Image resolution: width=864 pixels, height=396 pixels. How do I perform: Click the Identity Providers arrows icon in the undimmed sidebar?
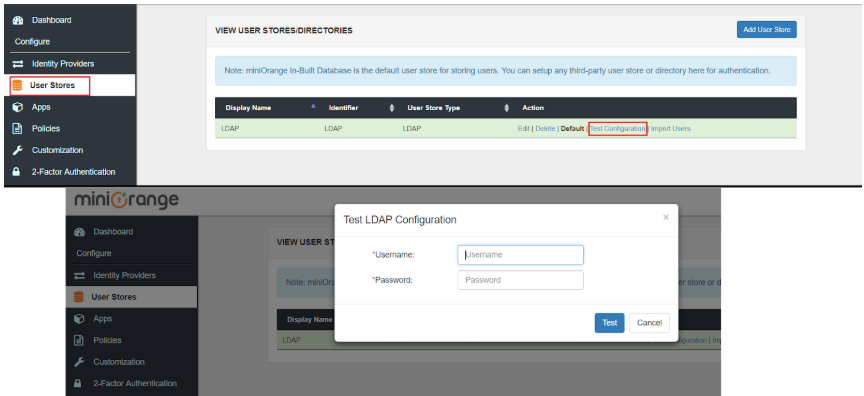click(18, 64)
